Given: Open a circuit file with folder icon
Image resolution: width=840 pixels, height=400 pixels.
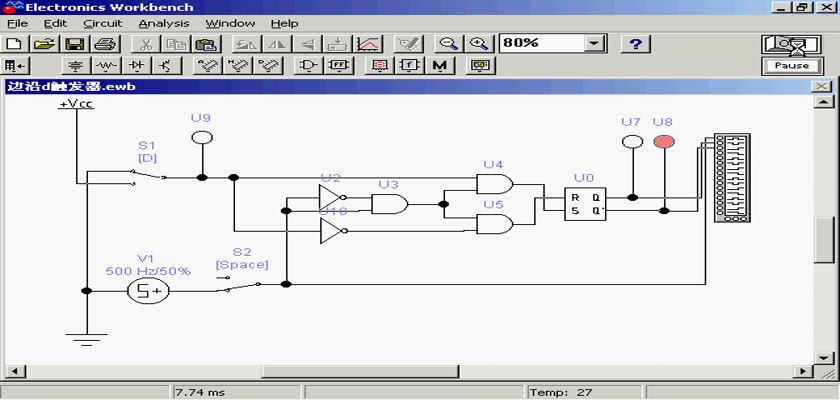Looking at the screenshot, I should pos(45,43).
